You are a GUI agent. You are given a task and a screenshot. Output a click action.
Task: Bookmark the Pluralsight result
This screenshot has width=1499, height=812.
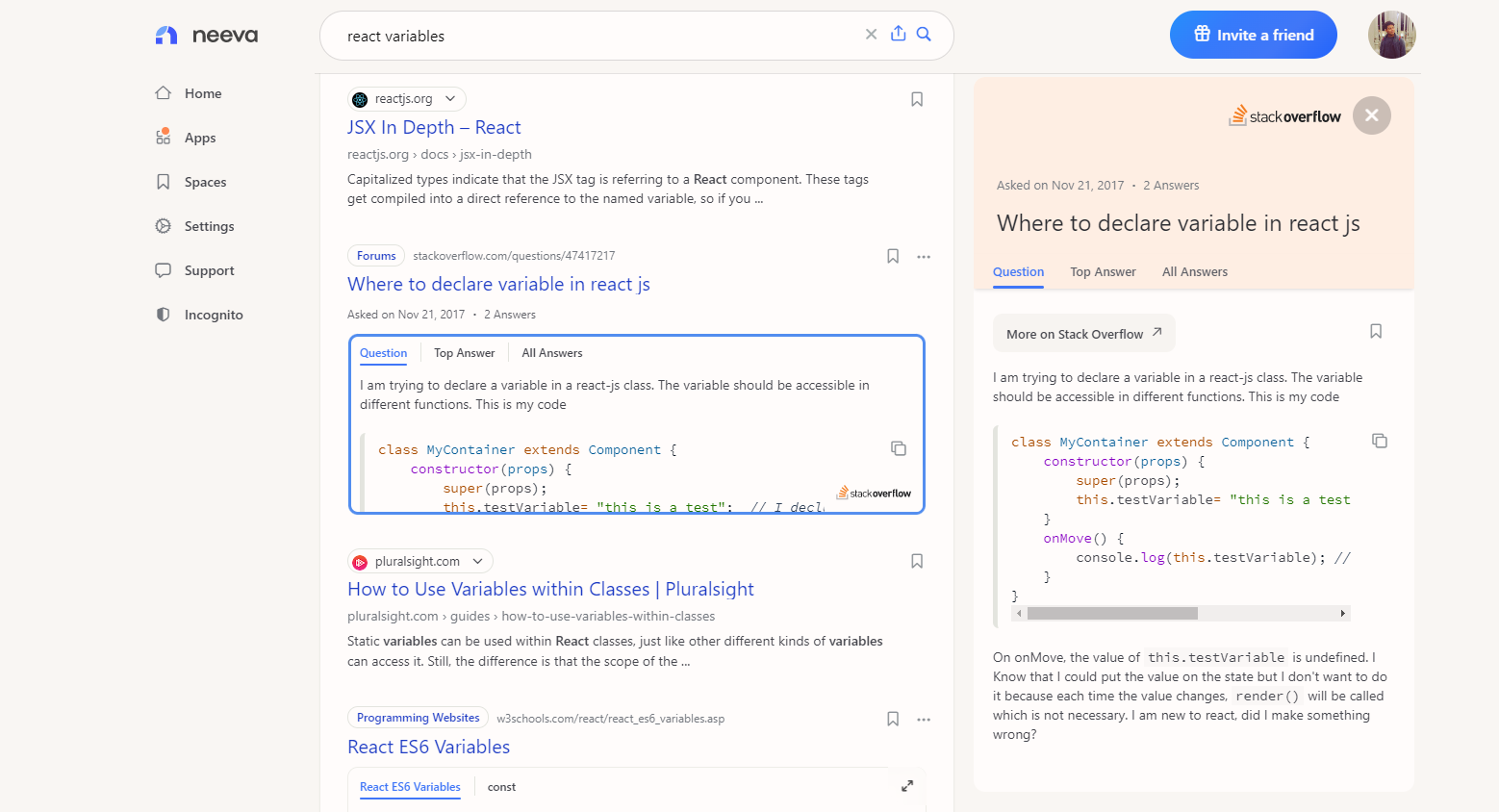(917, 561)
